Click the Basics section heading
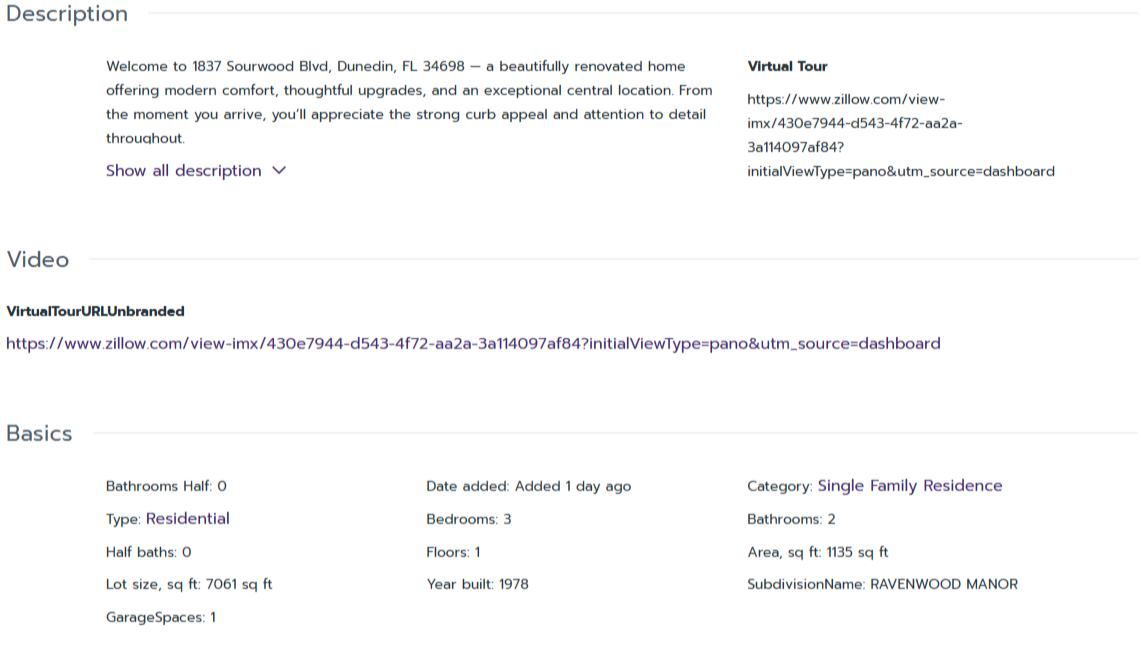Viewport: 1141px width, 670px height. tap(40, 434)
